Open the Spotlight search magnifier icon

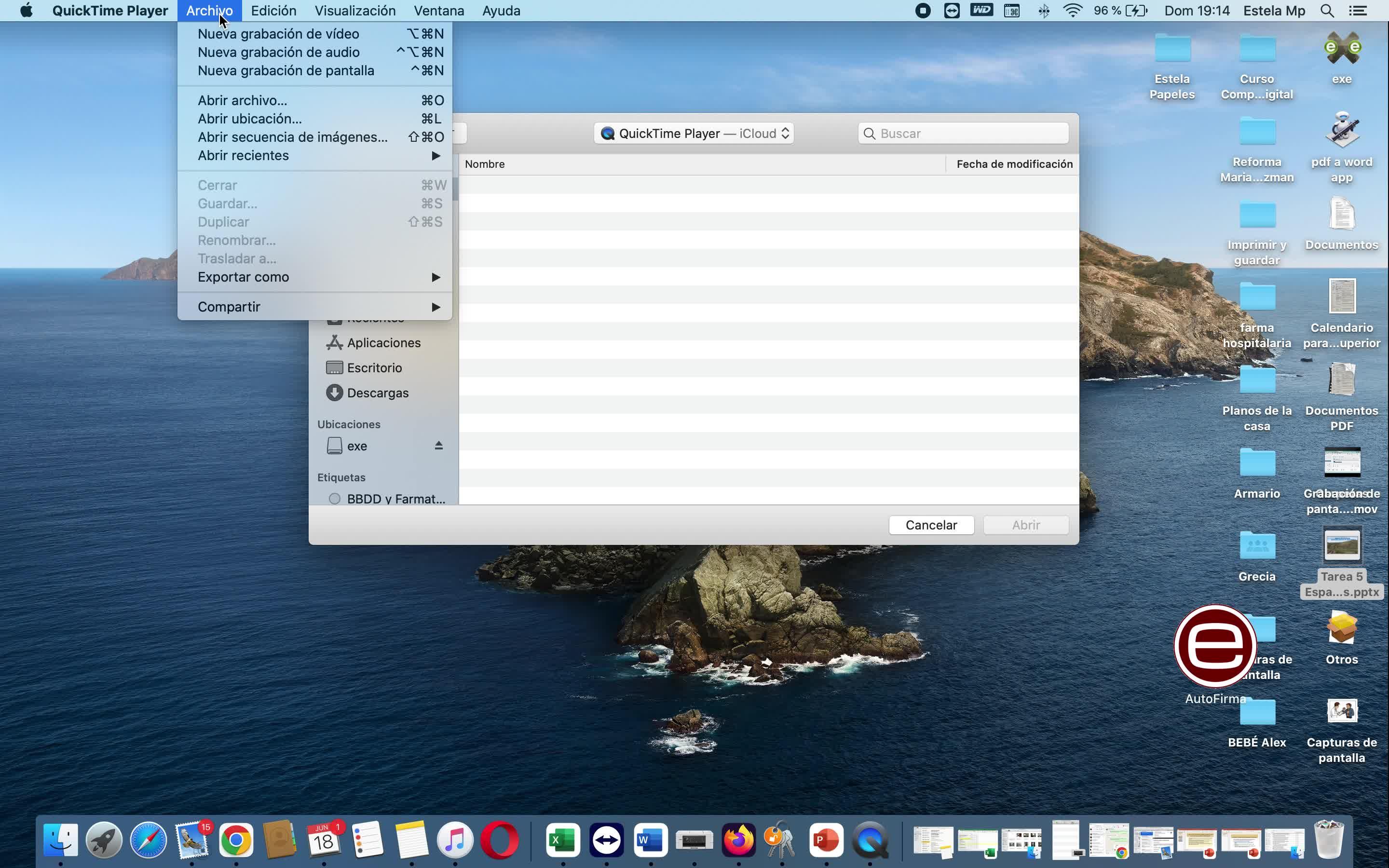pos(1327,11)
